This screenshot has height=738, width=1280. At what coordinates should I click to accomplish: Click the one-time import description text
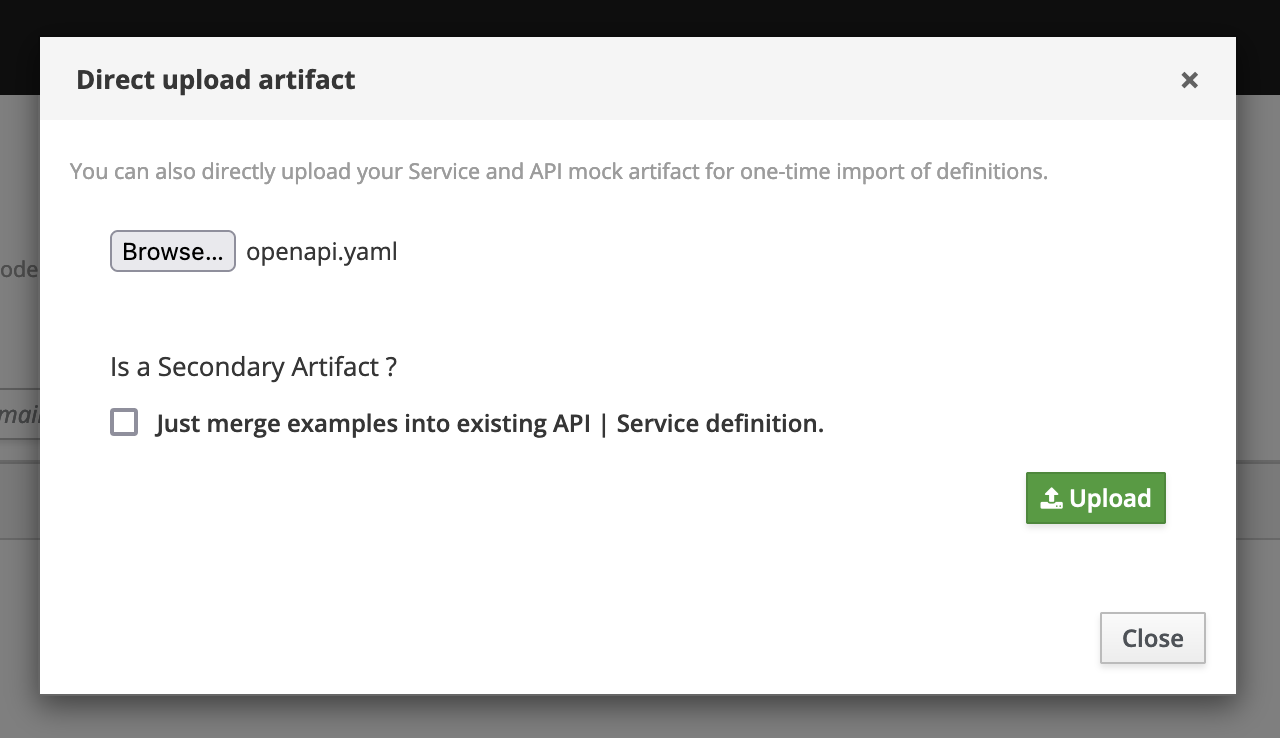click(x=558, y=171)
